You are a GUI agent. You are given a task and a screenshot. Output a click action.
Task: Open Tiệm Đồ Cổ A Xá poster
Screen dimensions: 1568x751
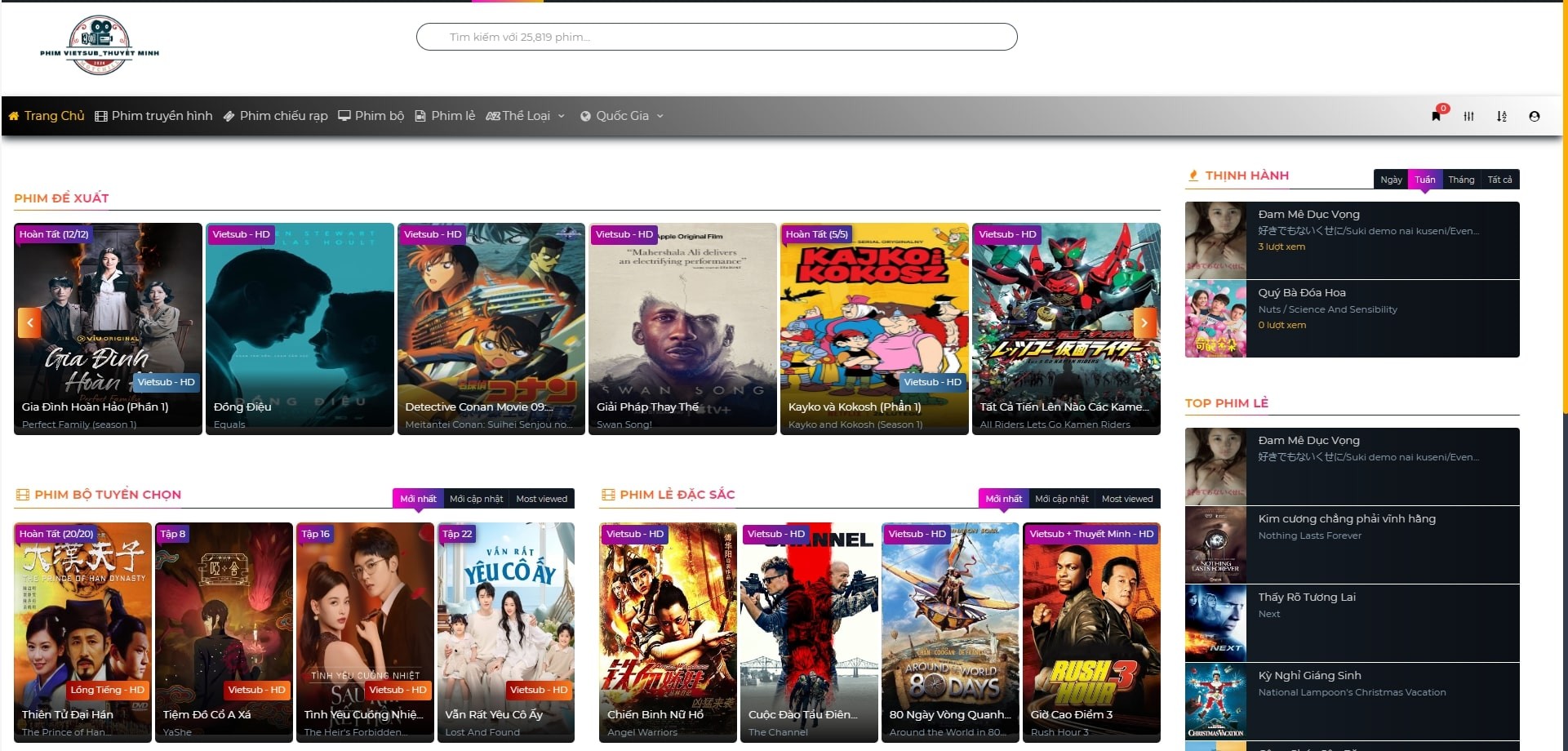pyautogui.click(x=224, y=632)
